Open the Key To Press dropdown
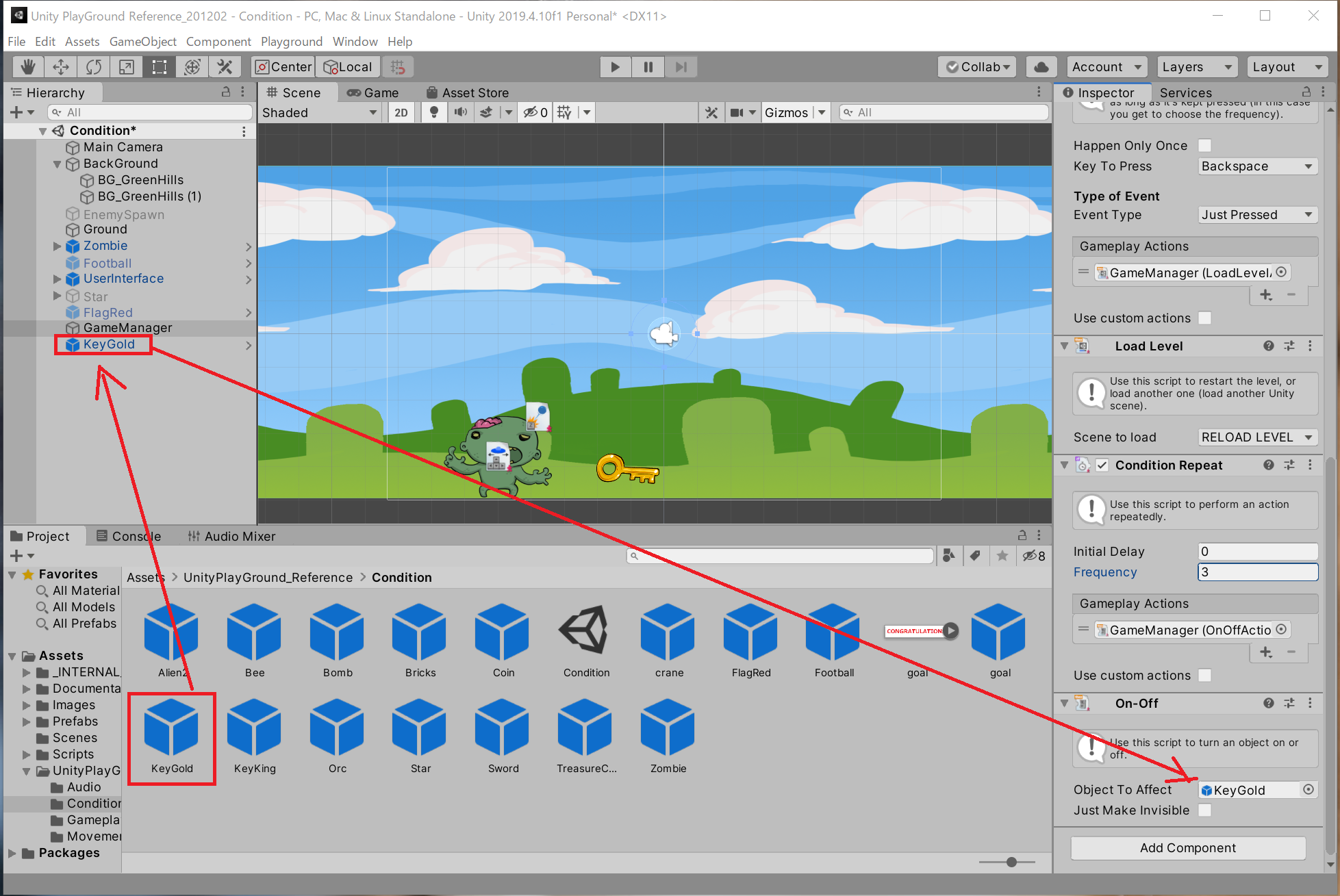Screen dimensions: 1340x896 (1257, 166)
